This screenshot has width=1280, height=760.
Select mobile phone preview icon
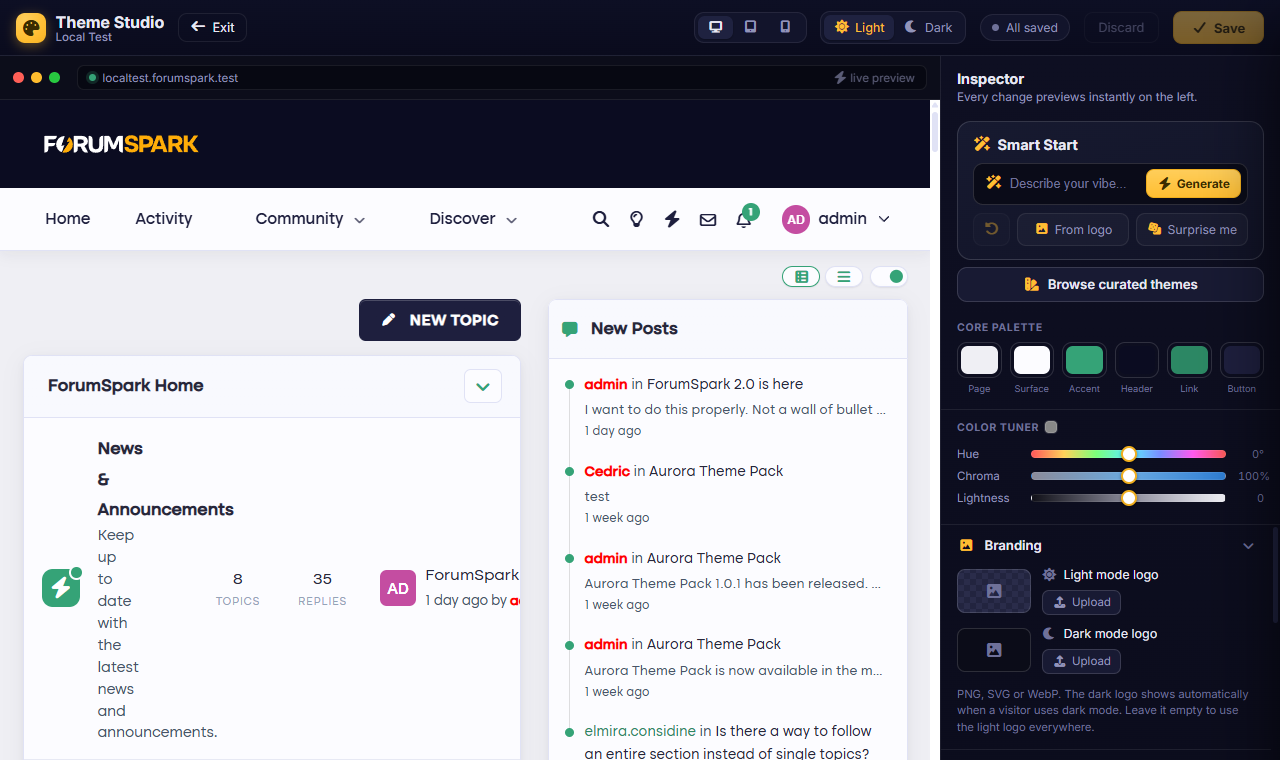pos(785,27)
